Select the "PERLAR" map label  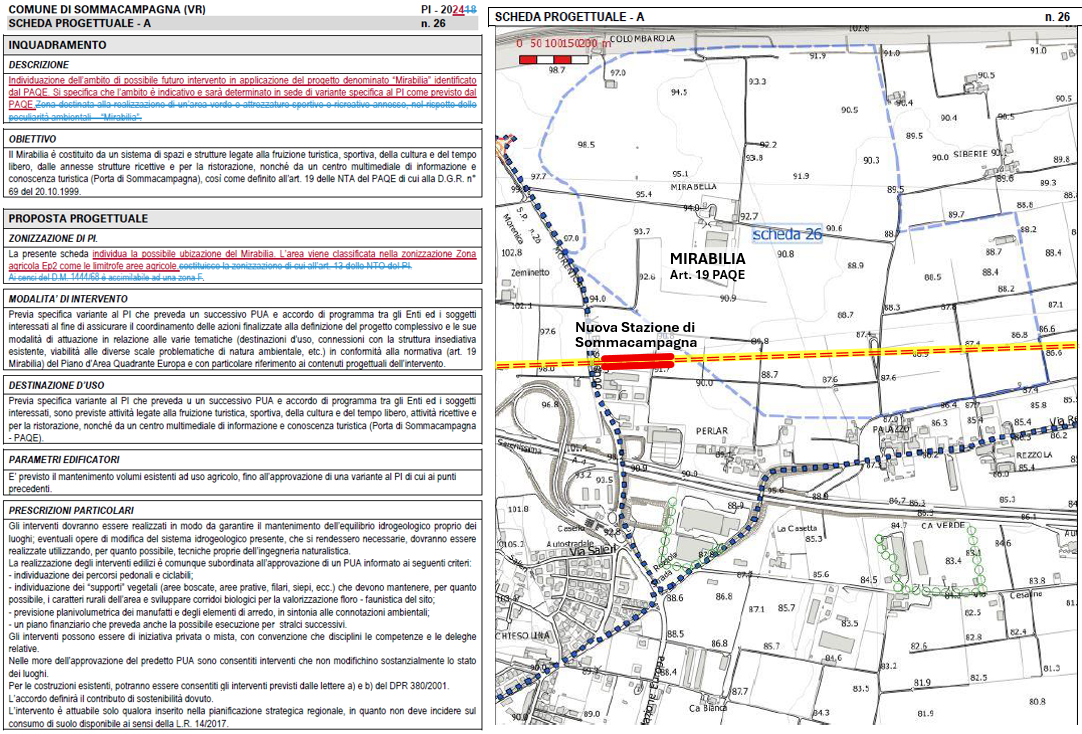(711, 431)
